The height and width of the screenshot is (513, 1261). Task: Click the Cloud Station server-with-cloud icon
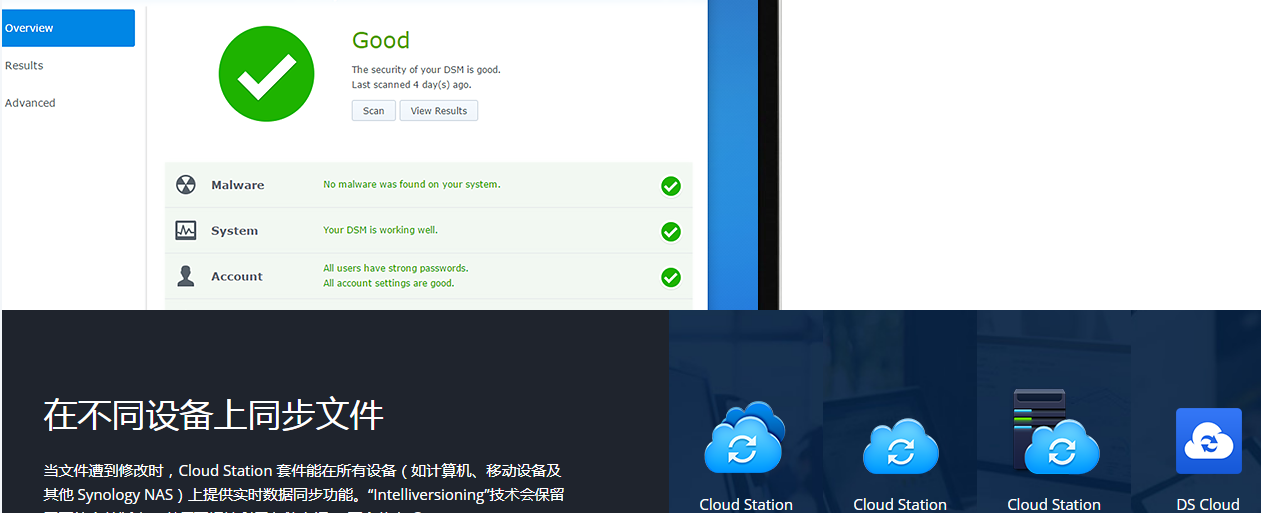click(x=1055, y=431)
